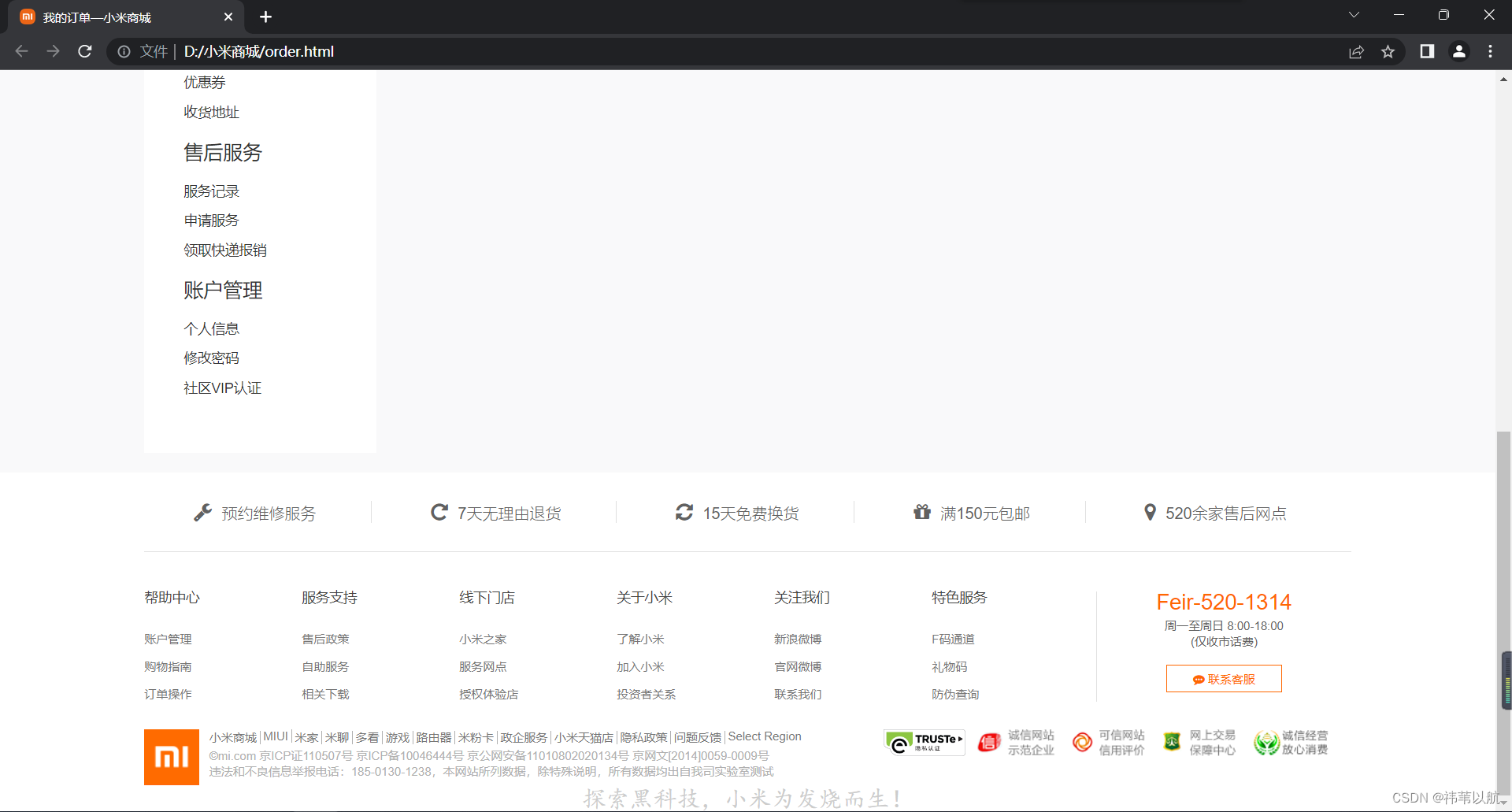Click 自助服务 in the footer
This screenshot has height=812, width=1512.
(325, 666)
